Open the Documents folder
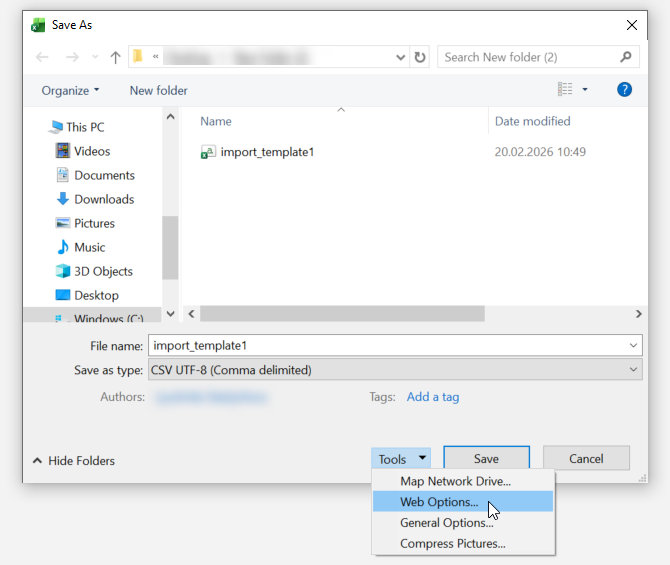Viewport: 670px width, 565px height. (104, 175)
